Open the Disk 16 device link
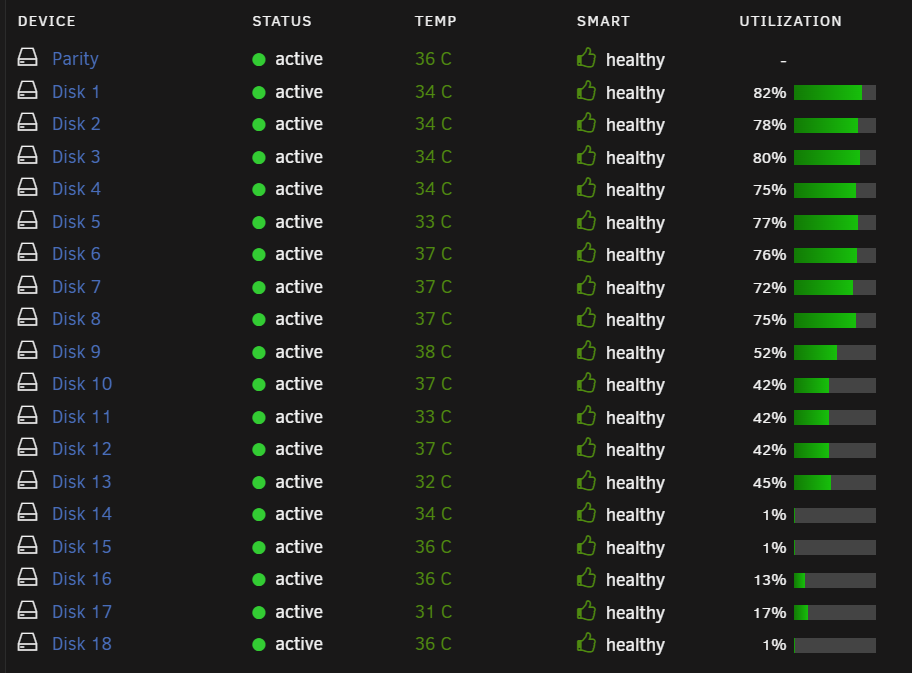The image size is (912, 673). tap(82, 579)
